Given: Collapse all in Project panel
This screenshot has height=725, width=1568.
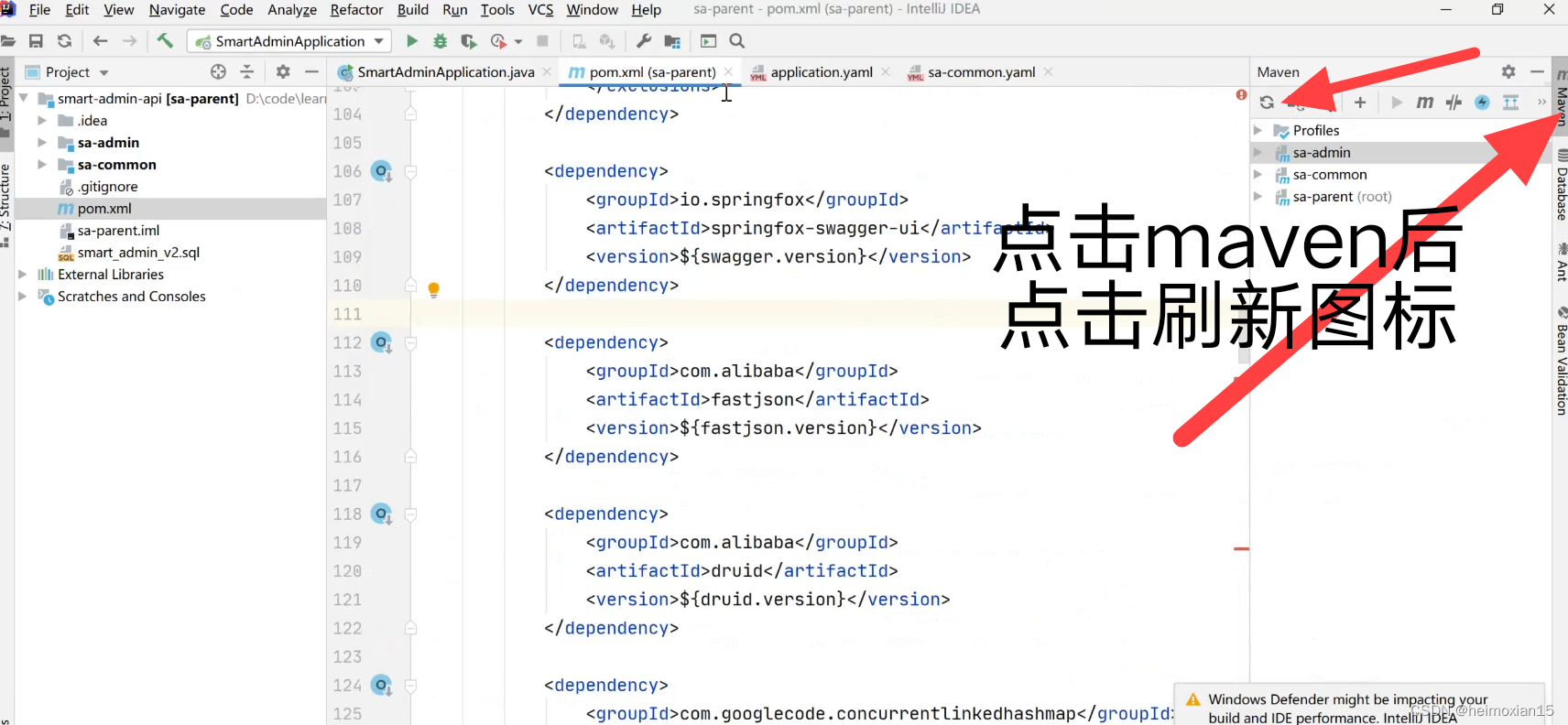Looking at the screenshot, I should (x=246, y=71).
